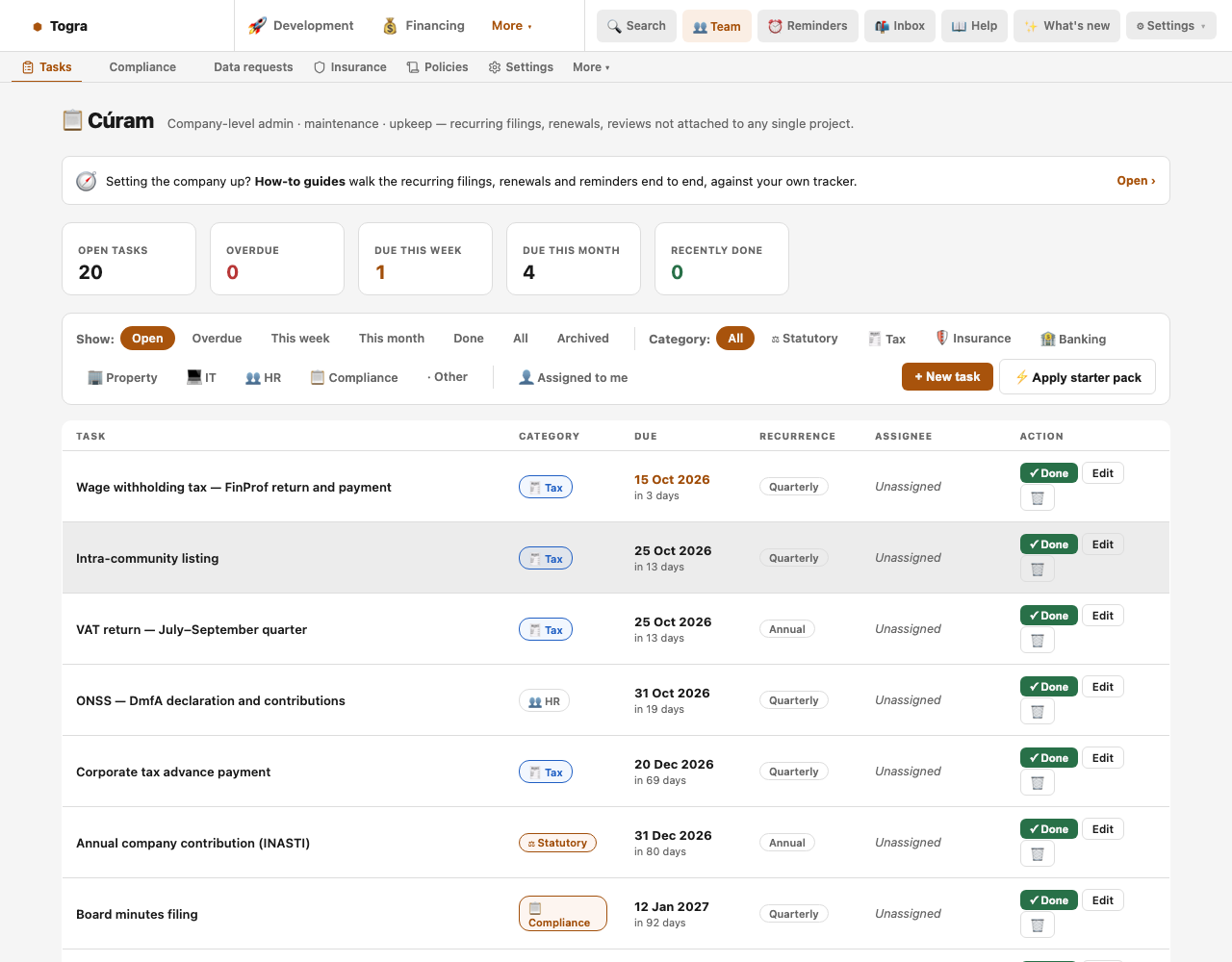
Task: Delete the VAT return task row
Action: point(1038,641)
